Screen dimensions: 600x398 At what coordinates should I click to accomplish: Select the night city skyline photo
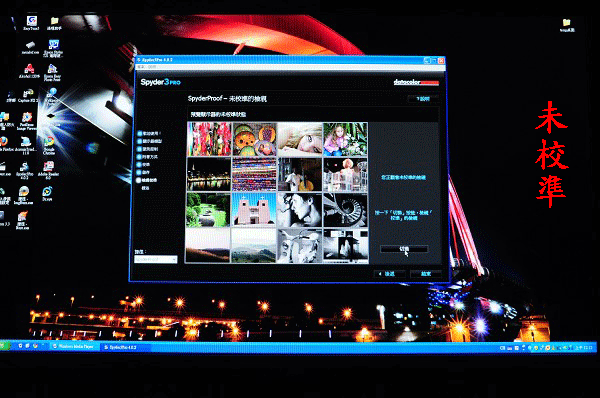209,174
